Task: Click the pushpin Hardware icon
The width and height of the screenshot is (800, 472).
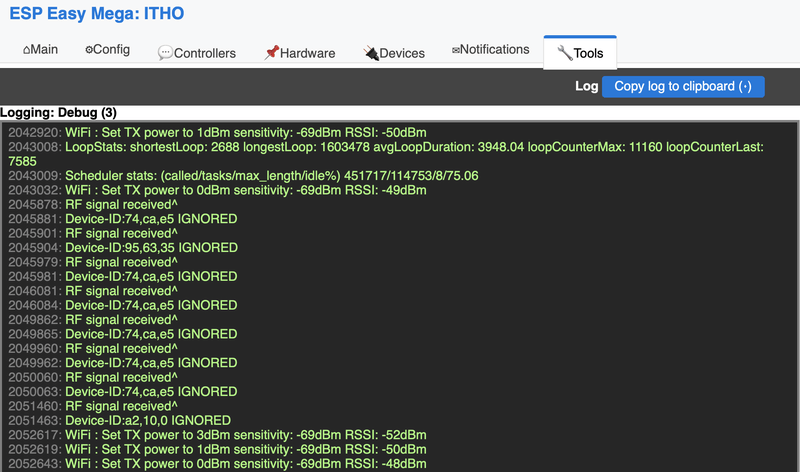Action: click(x=271, y=53)
